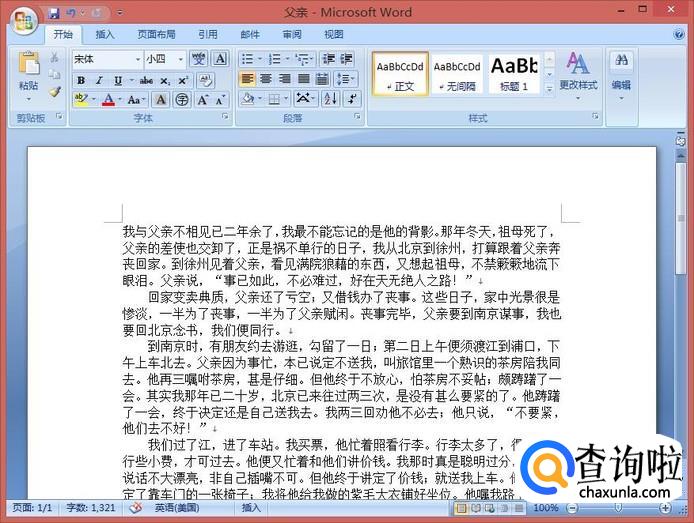694x523 pixels.
Task: Apply the 正文 style
Action: 400,73
